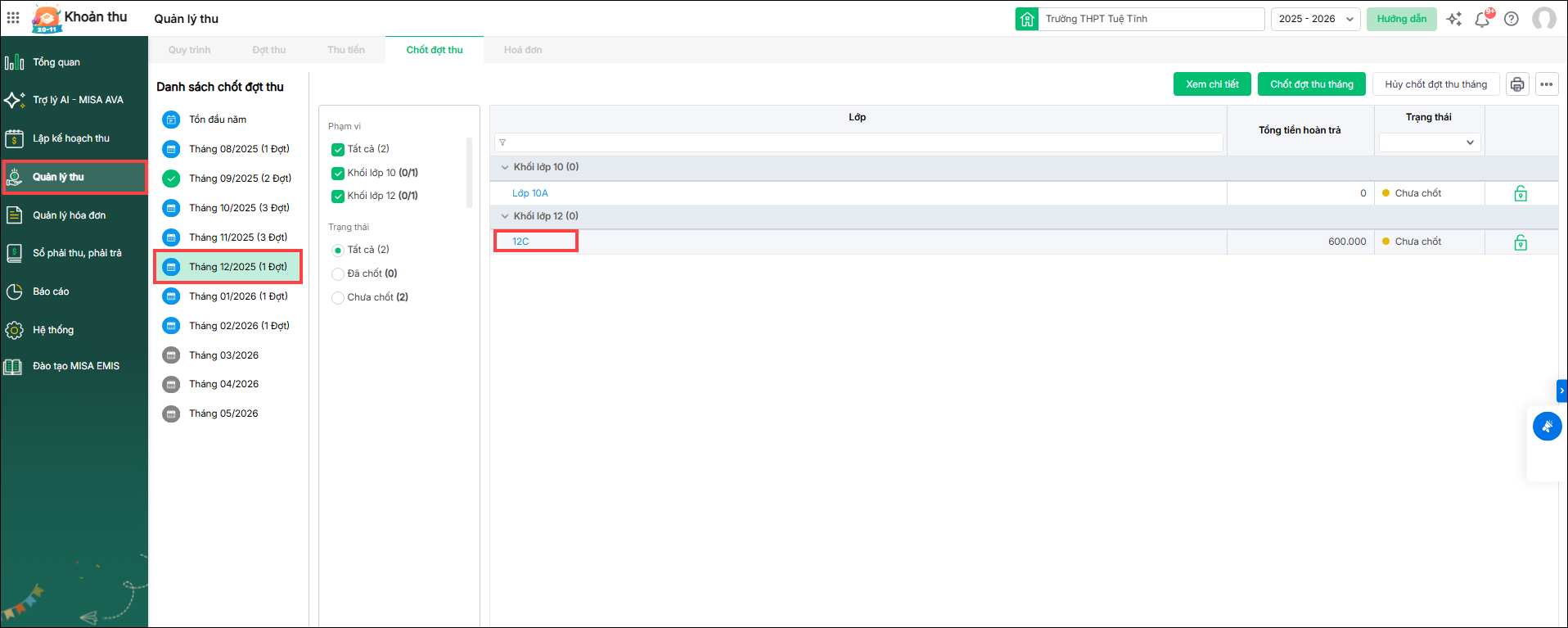Open the Trạng thái filter dropdown

click(1429, 142)
